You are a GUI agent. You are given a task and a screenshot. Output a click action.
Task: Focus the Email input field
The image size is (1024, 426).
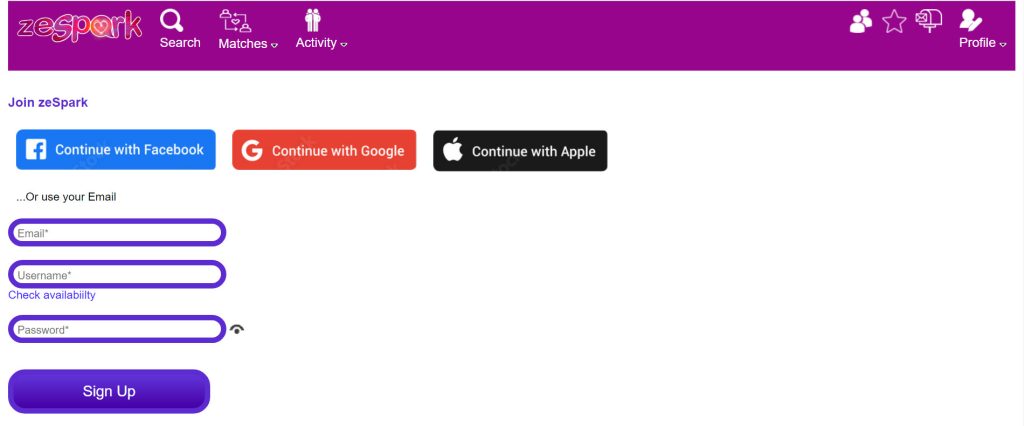117,233
